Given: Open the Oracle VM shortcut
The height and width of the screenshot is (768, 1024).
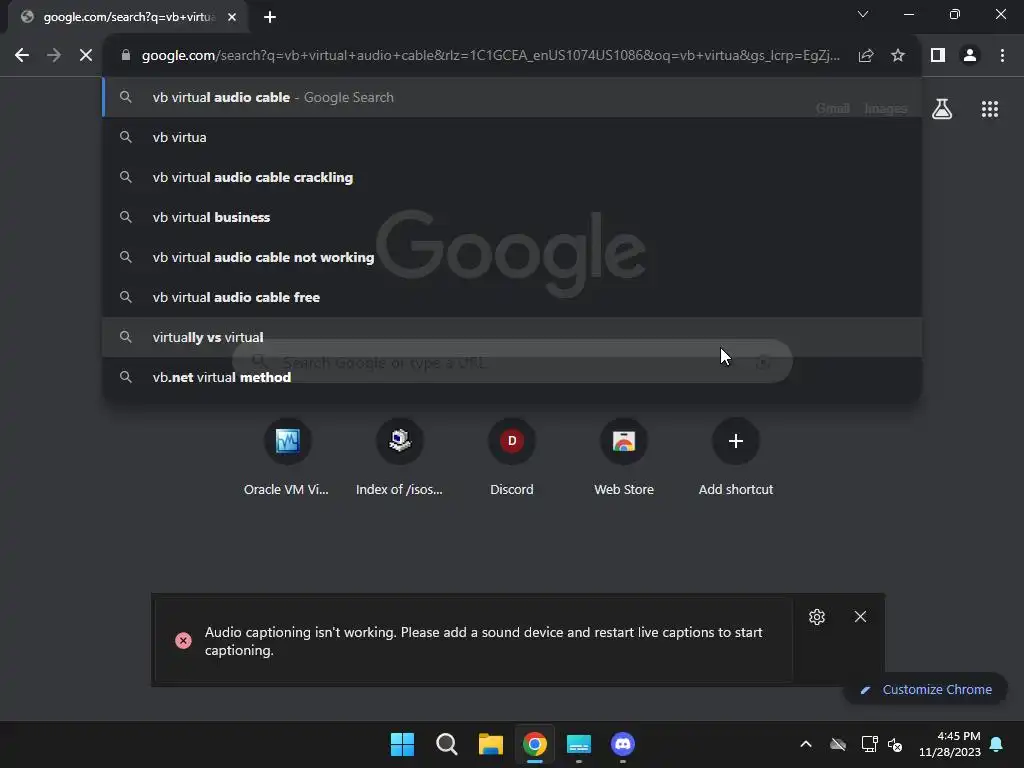Looking at the screenshot, I should click(x=287, y=457).
